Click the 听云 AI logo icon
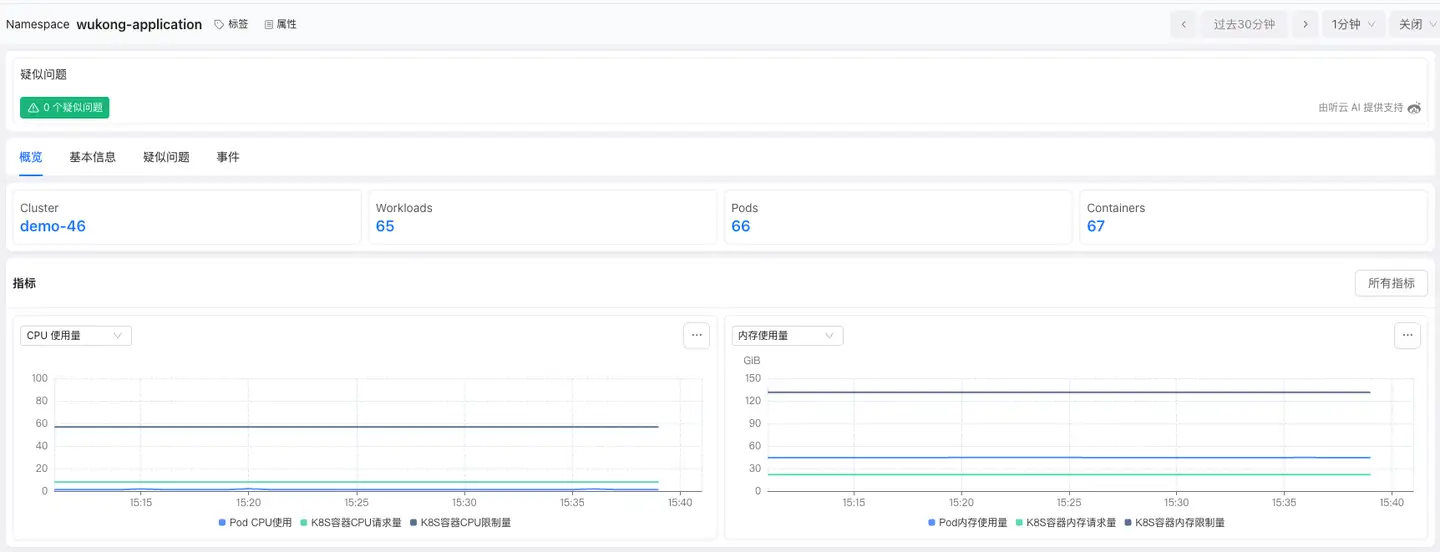This screenshot has width=1440, height=552. pos(1414,108)
